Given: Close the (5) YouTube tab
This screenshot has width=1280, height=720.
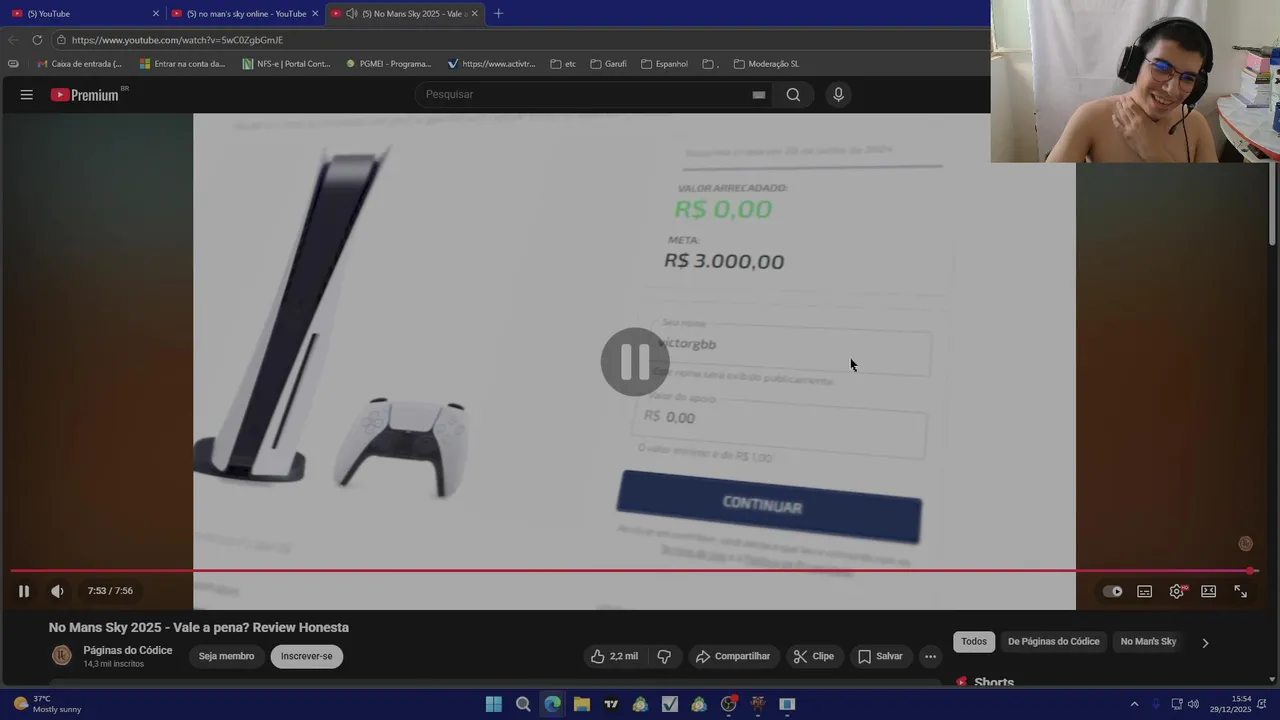Looking at the screenshot, I should 155,14.
